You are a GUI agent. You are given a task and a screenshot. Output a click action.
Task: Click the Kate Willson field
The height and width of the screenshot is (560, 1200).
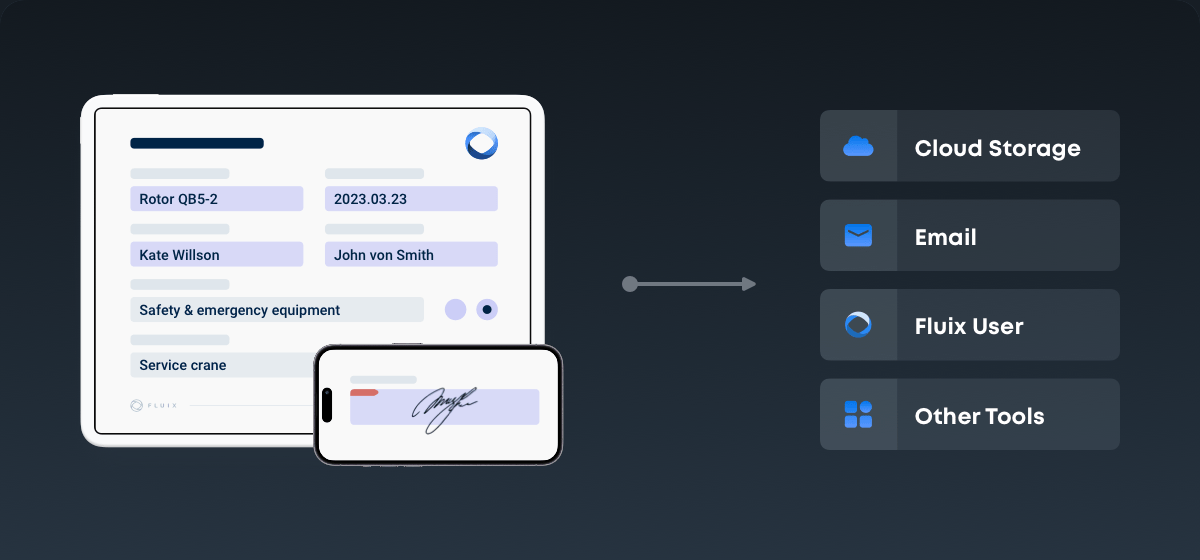216,254
